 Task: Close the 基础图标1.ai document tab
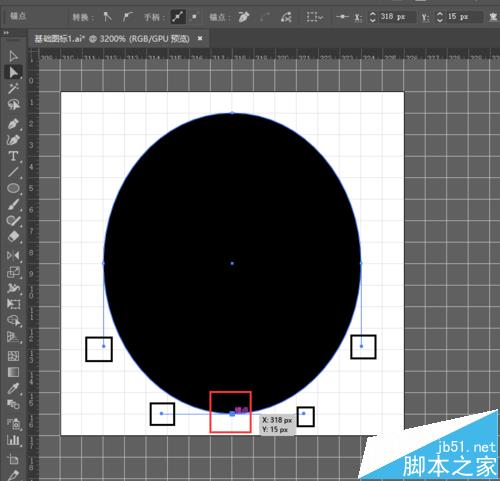(200, 38)
